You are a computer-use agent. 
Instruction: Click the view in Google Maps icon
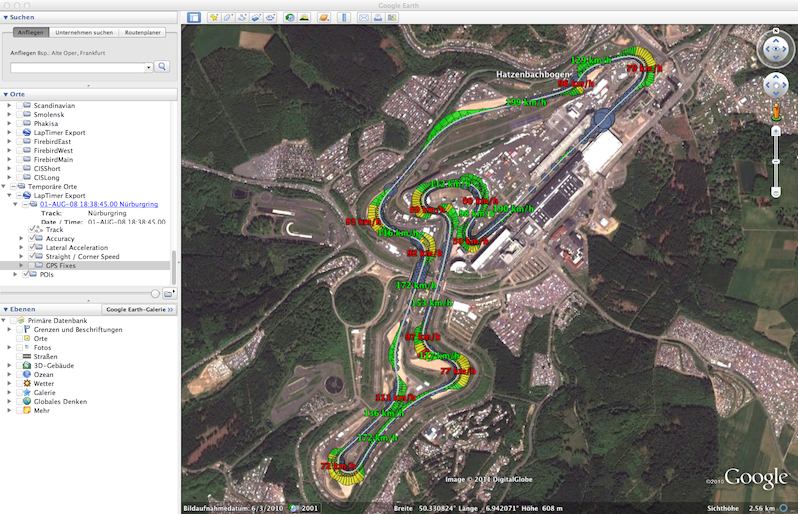click(x=392, y=17)
